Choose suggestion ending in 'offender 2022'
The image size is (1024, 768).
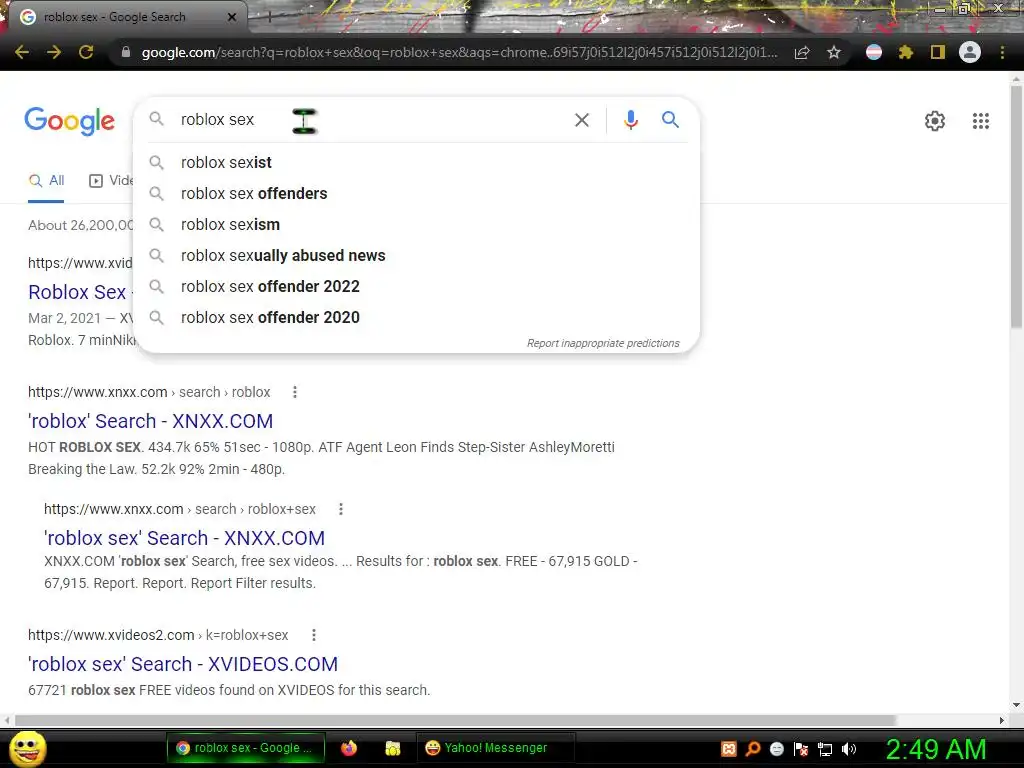[417, 287]
